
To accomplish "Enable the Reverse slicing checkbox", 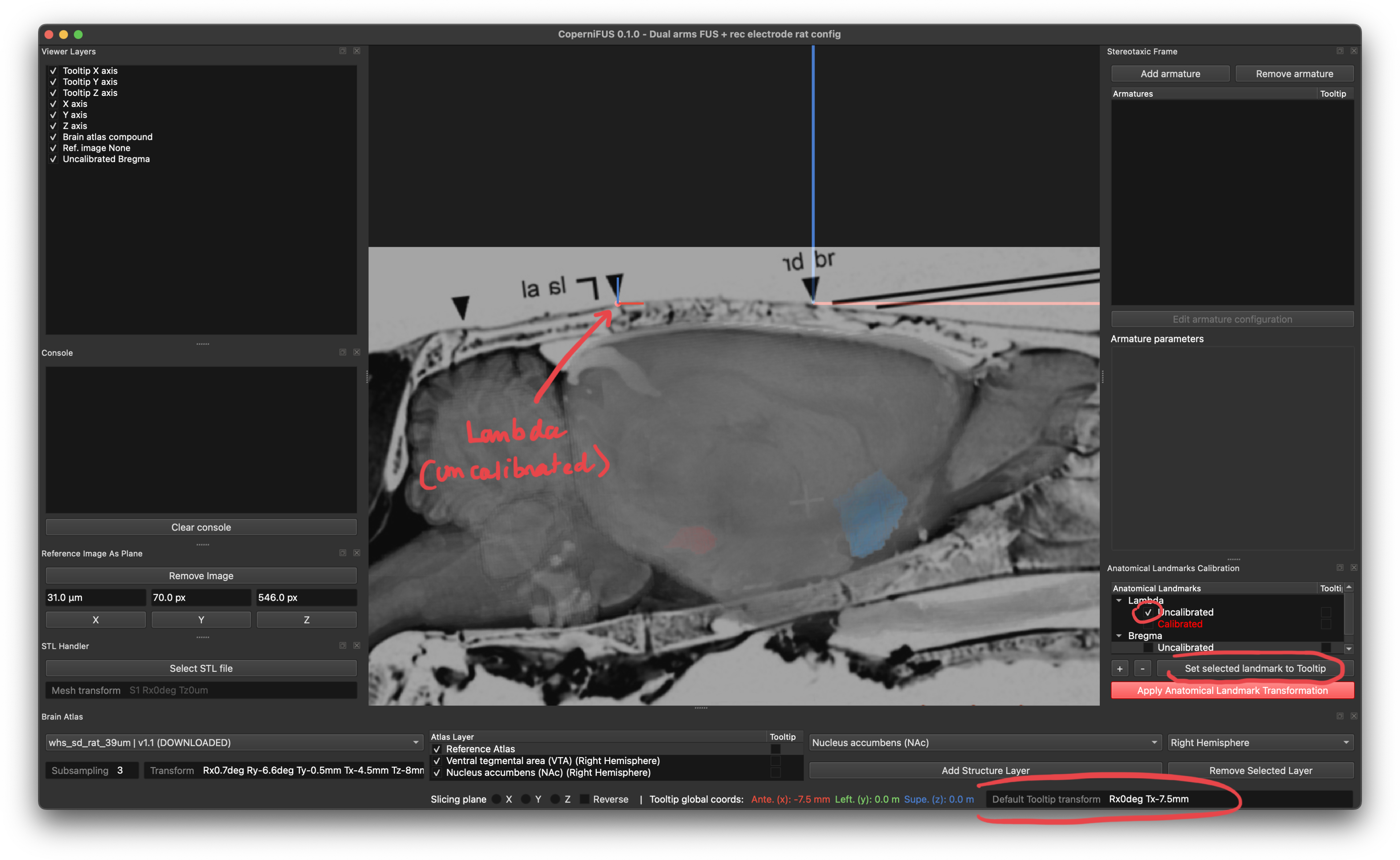I will click(x=585, y=799).
